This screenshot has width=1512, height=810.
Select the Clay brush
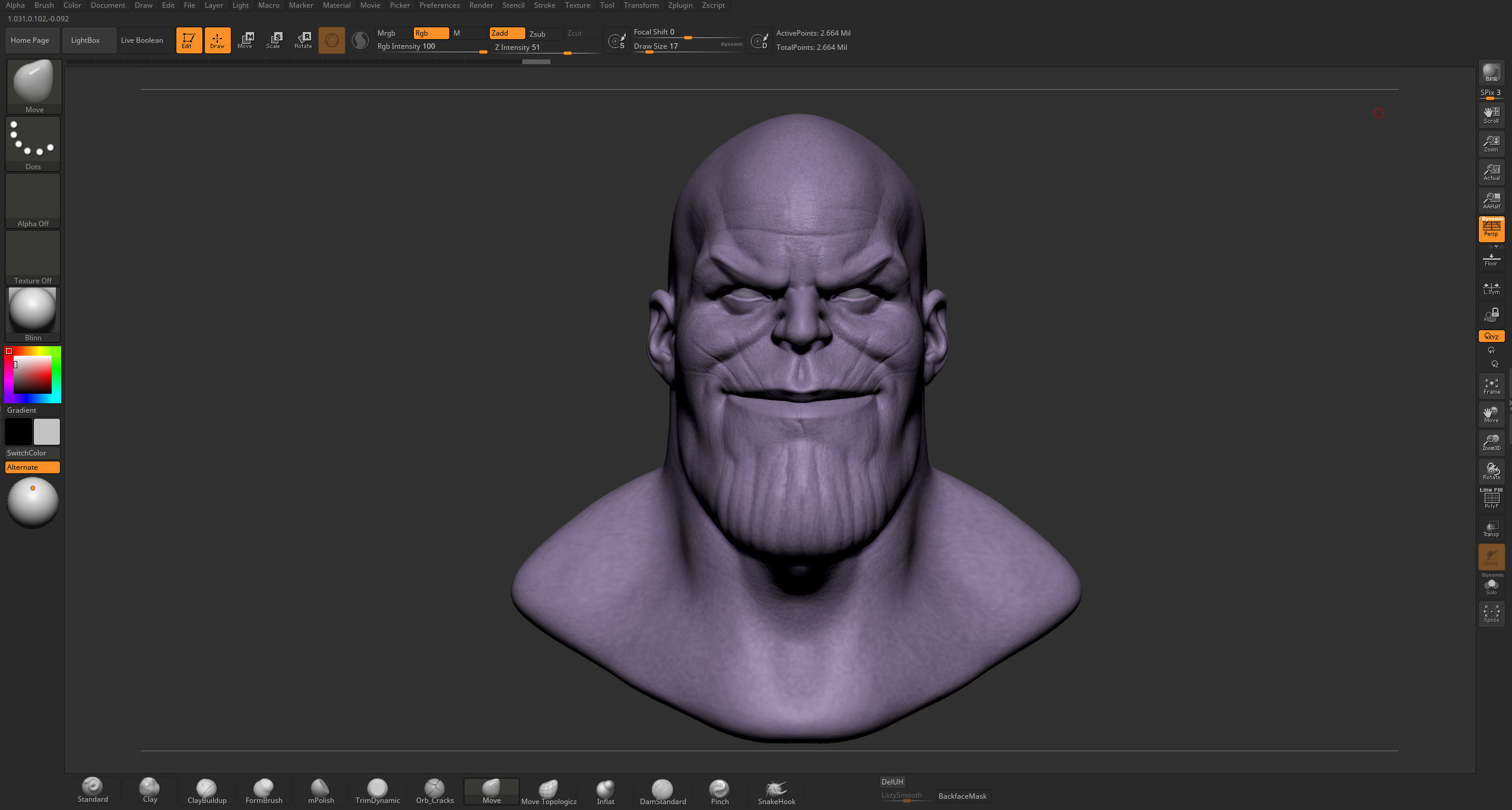tap(150, 791)
